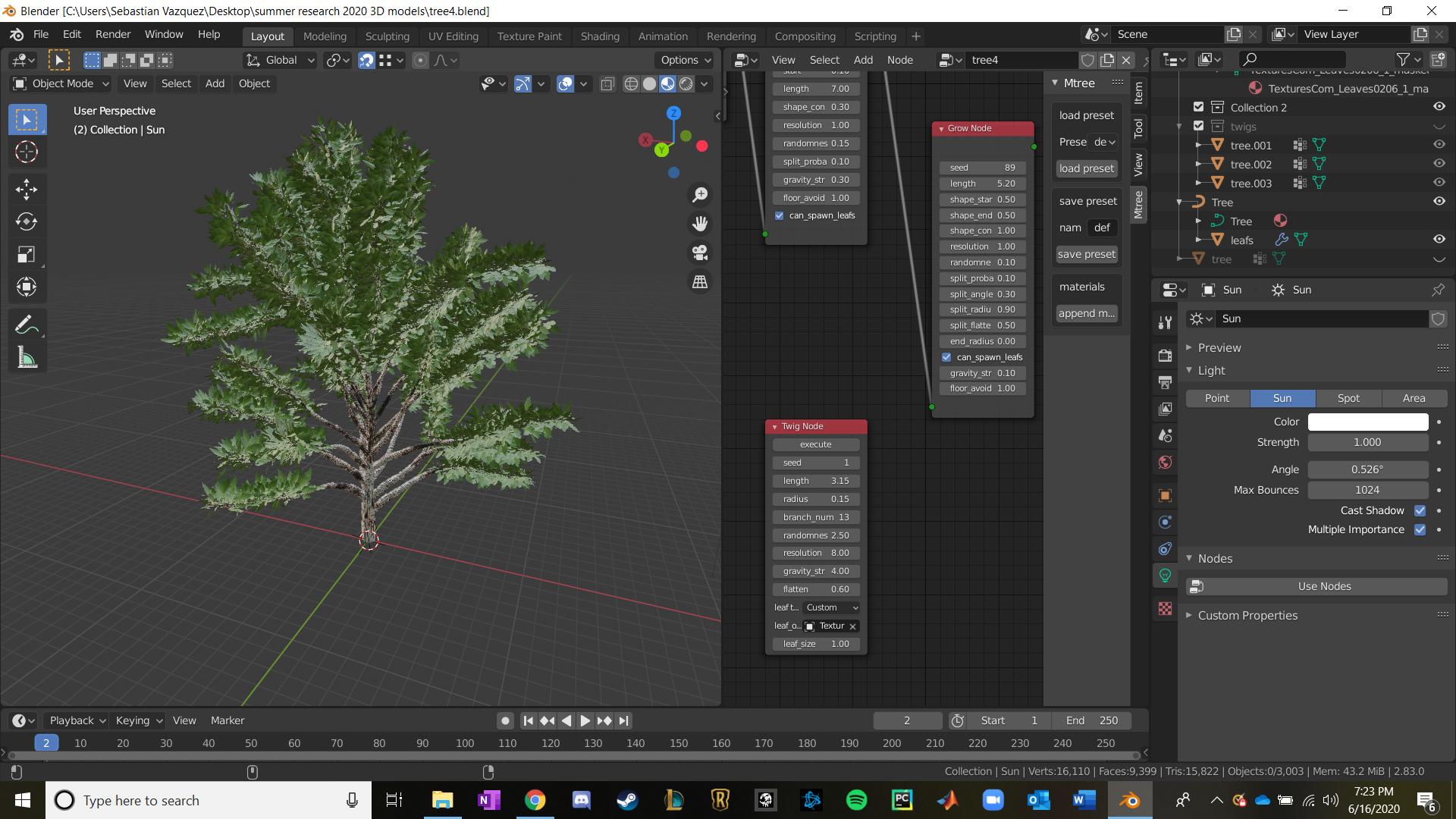This screenshot has height=819, width=1456.
Task: Disable Cast Shadow for the Sun light
Action: point(1420,510)
